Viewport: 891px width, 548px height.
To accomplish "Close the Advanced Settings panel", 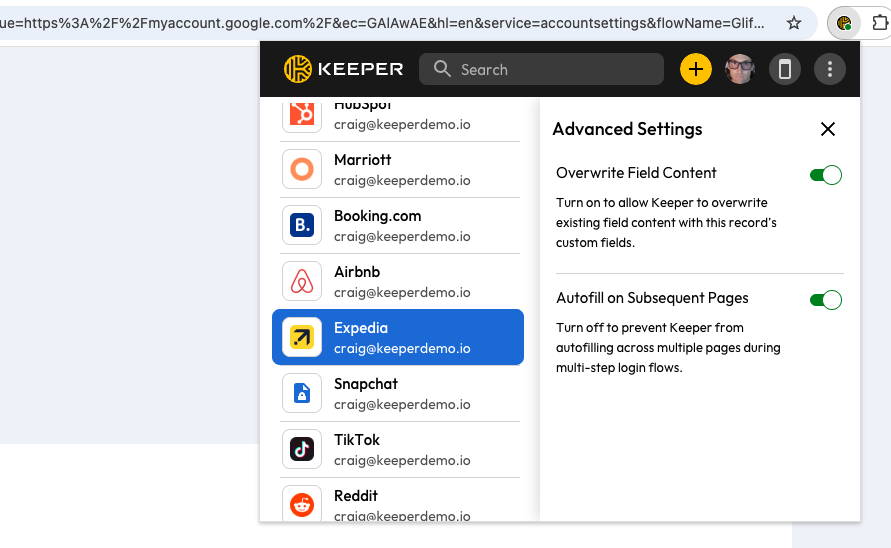I will click(827, 129).
